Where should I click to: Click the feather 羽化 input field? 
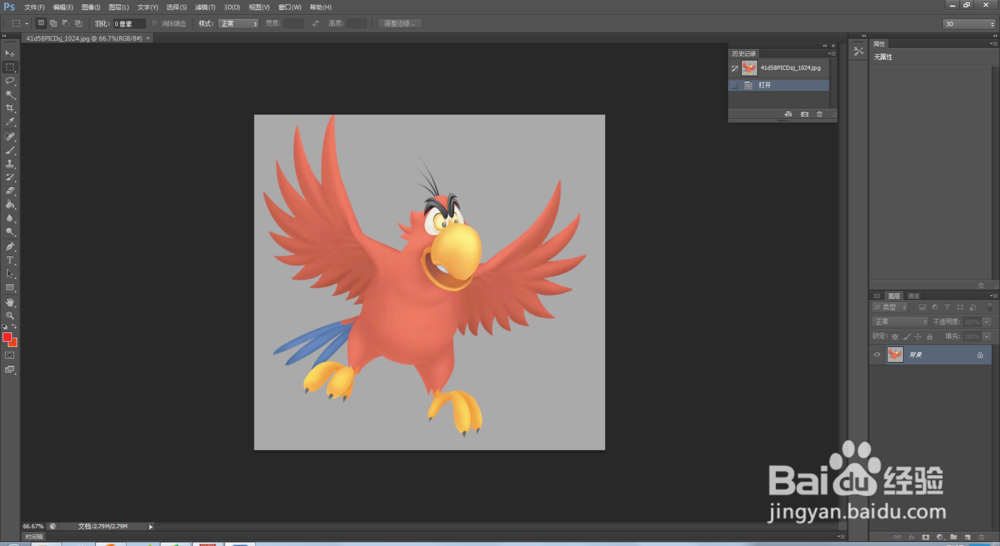[x=129, y=24]
